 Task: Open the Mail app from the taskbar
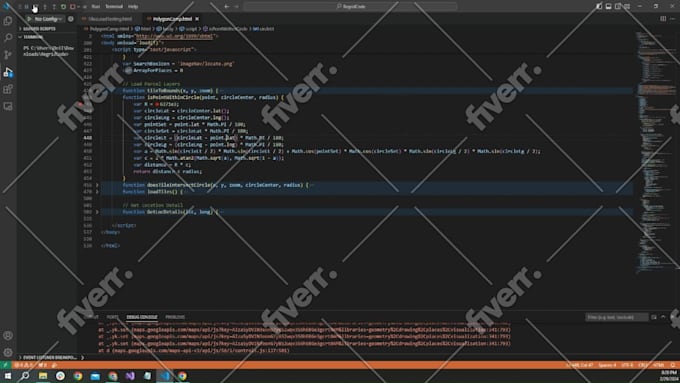[x=95, y=376]
